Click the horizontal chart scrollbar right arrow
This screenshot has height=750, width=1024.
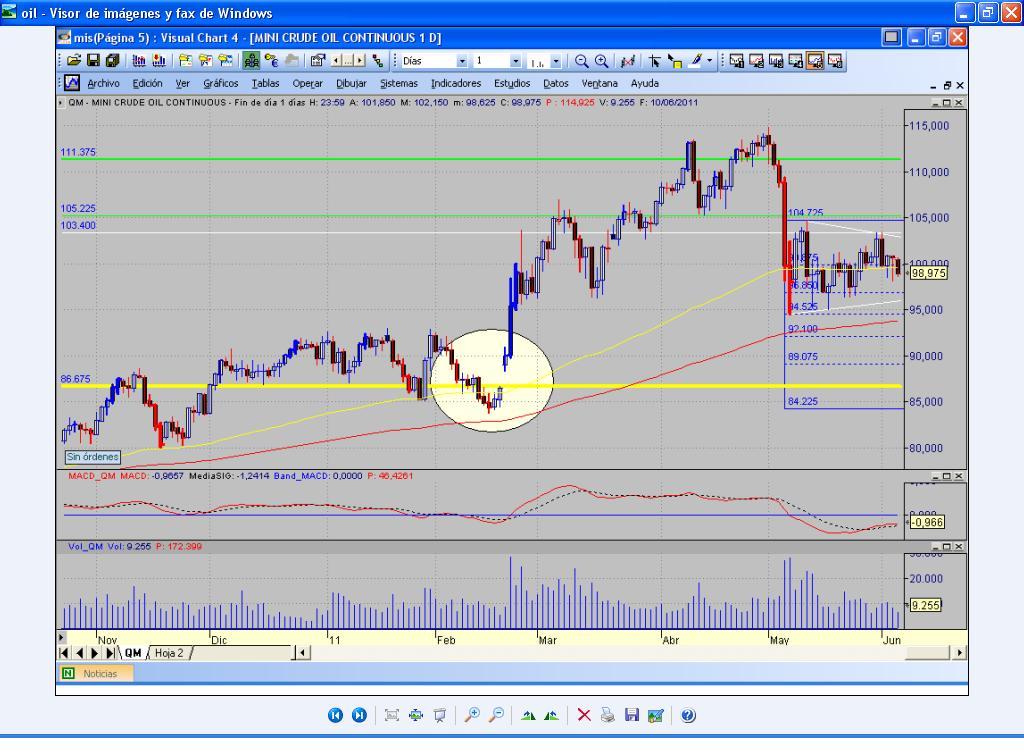click(960, 653)
